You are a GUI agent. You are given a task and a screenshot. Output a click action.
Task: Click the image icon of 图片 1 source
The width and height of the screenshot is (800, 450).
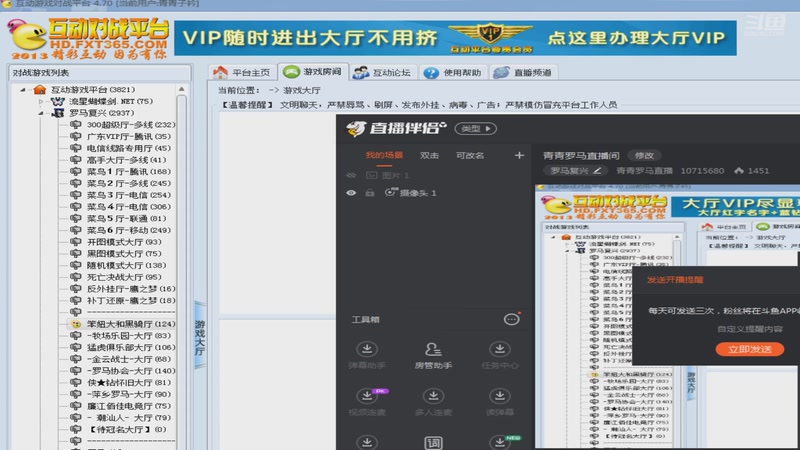pos(371,176)
